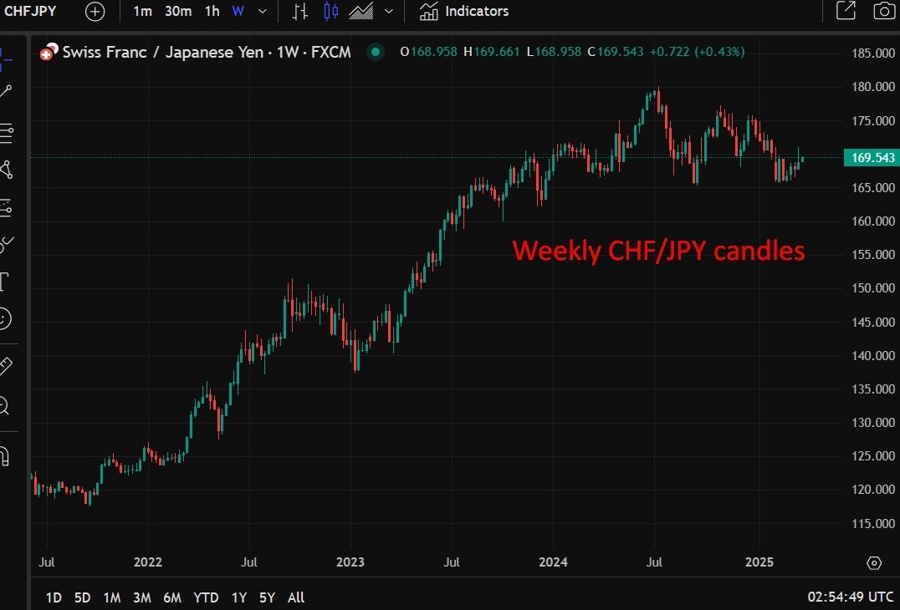Select the ruler measure tool
The width and height of the screenshot is (900, 610).
[x=4, y=366]
